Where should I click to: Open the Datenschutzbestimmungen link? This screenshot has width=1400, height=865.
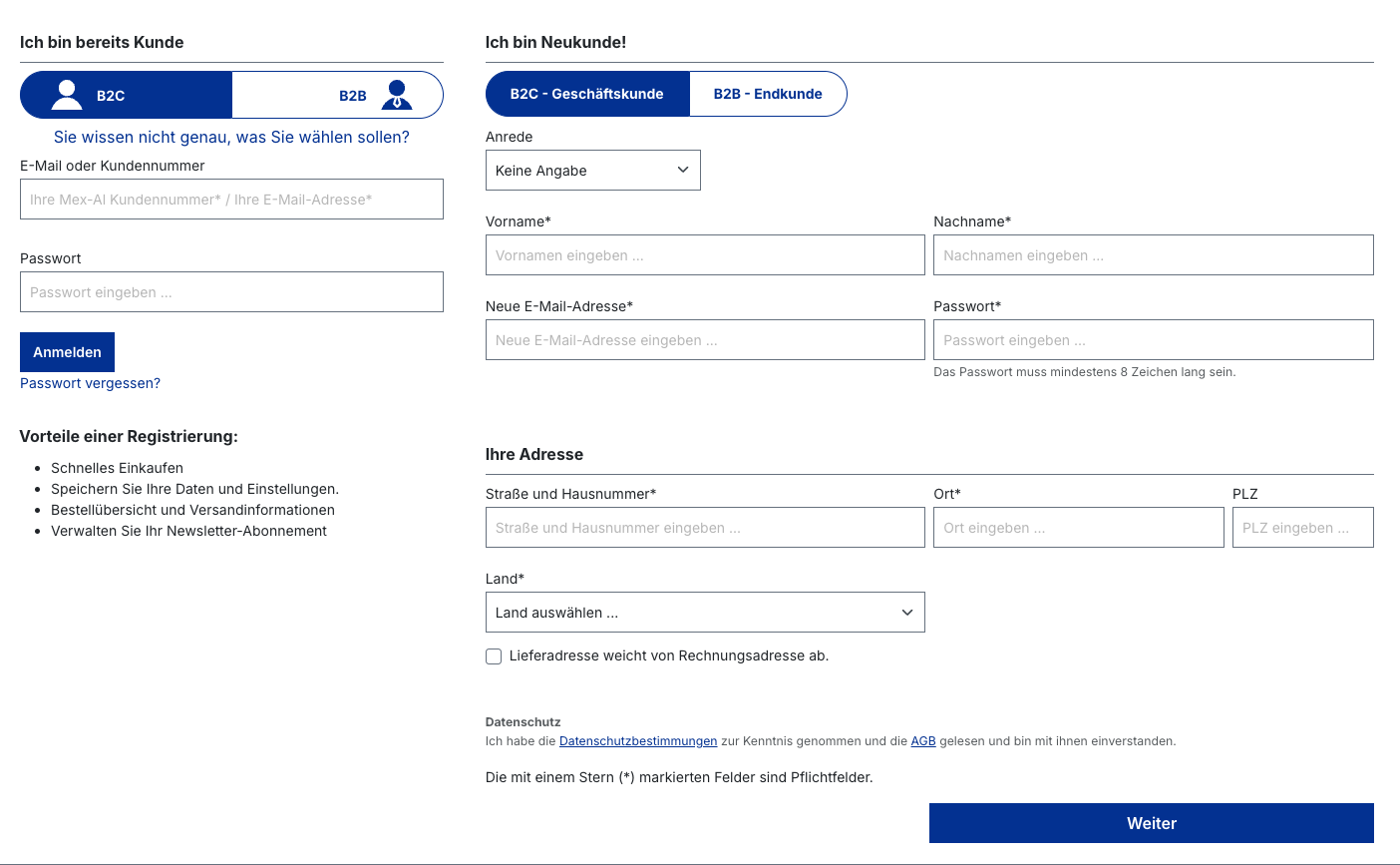point(638,741)
